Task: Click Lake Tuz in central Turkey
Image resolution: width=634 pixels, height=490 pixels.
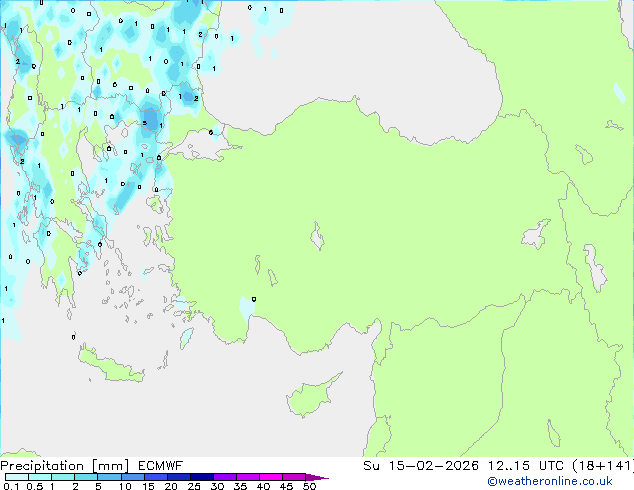Action: point(318,238)
